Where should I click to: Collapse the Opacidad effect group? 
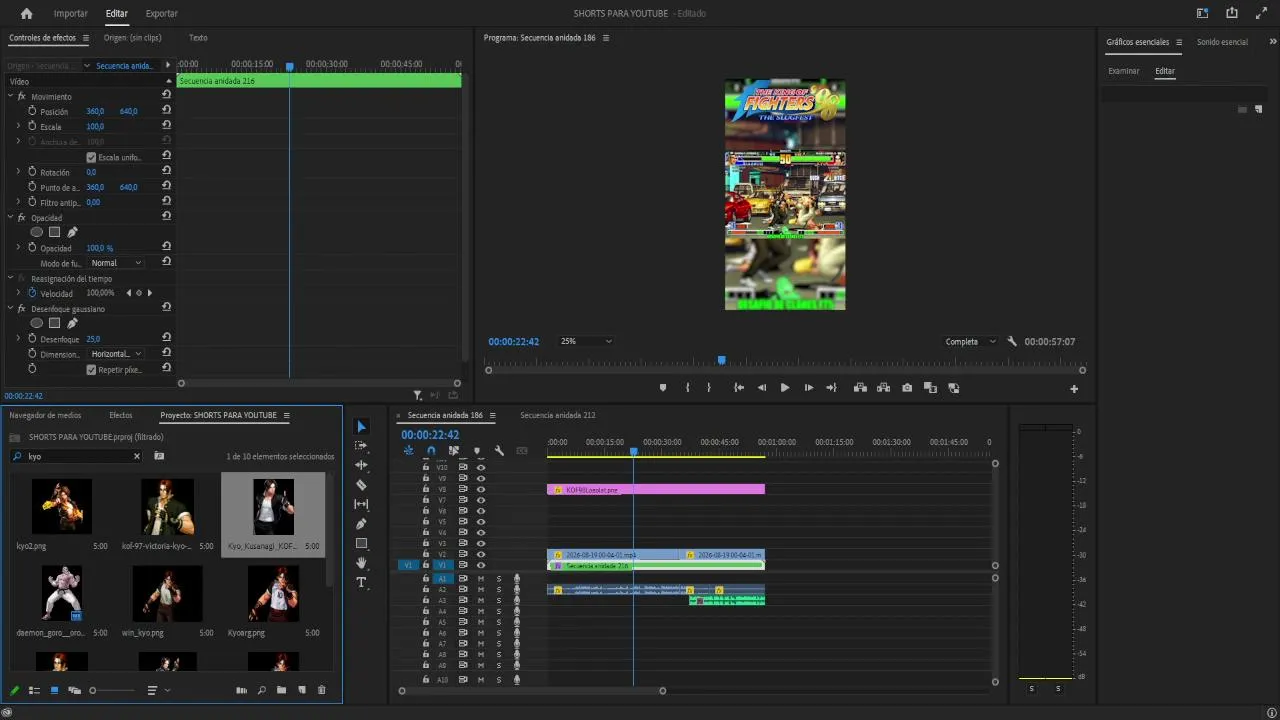tap(10, 217)
